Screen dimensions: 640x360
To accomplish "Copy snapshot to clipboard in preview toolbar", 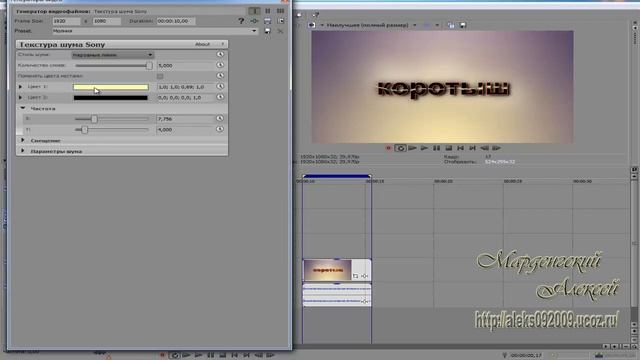I will click(451, 25).
